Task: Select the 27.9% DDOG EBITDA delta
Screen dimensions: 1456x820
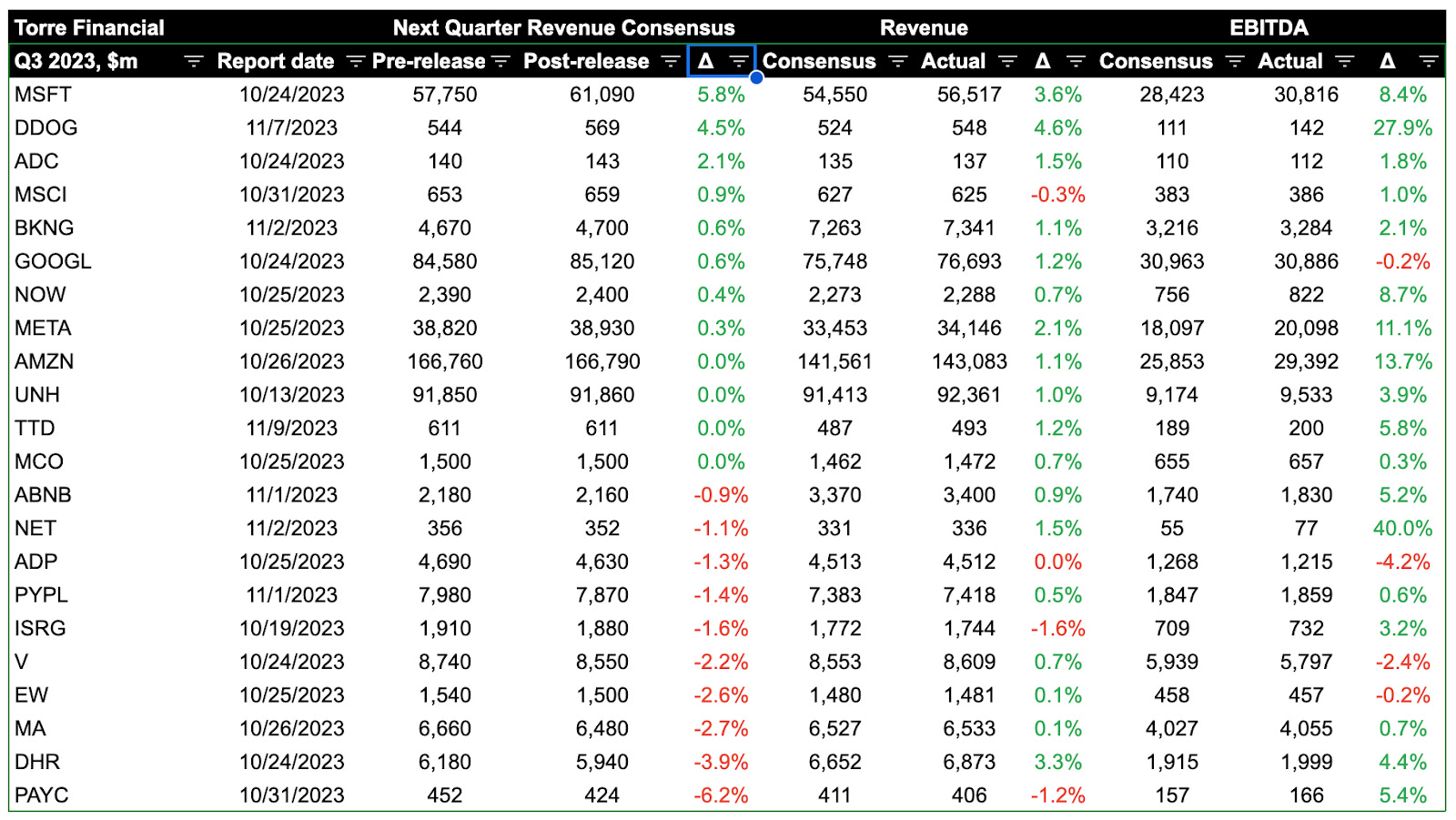Action: (x=1402, y=128)
